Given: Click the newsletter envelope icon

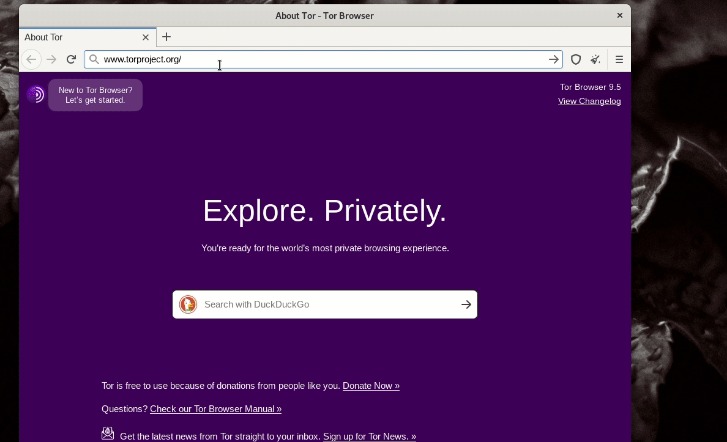Looking at the screenshot, I should (x=108, y=434).
